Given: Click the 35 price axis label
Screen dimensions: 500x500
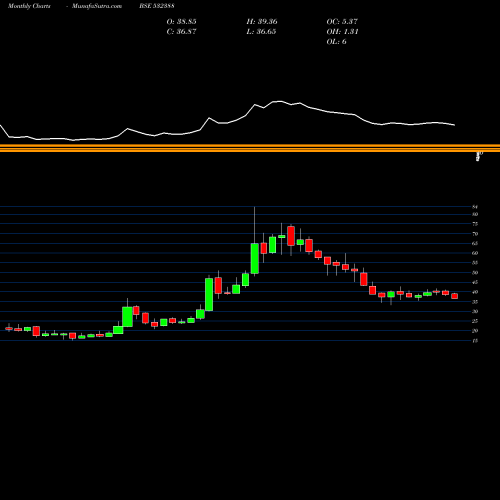Looking at the screenshot, I should click(x=475, y=302).
